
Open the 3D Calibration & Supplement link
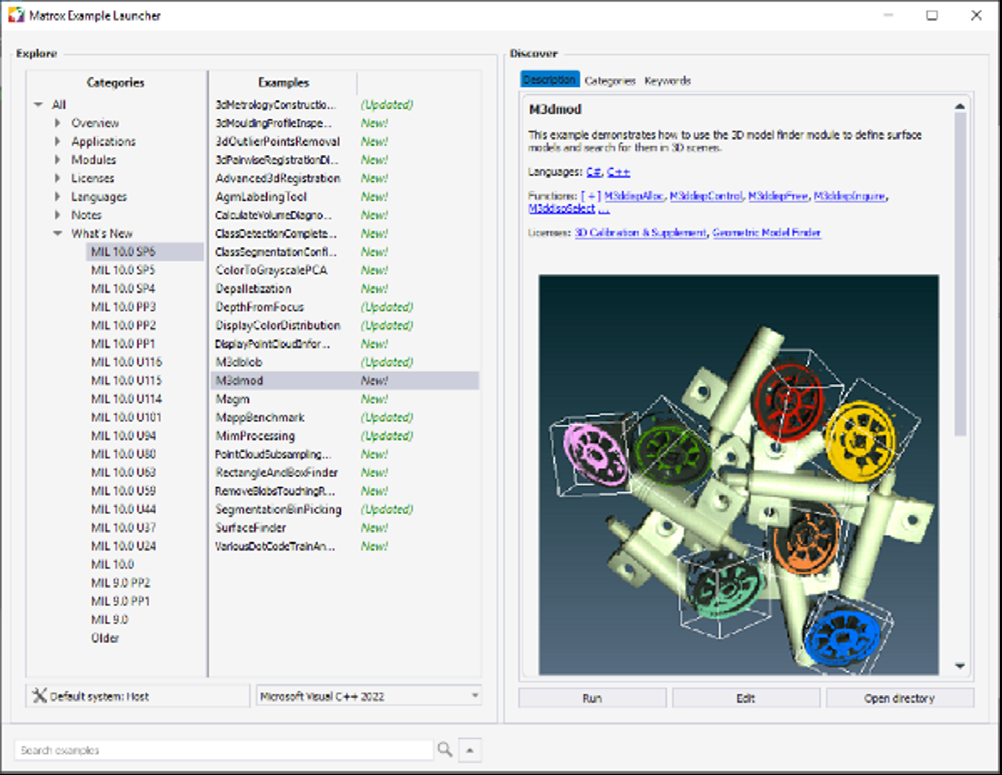tap(641, 233)
